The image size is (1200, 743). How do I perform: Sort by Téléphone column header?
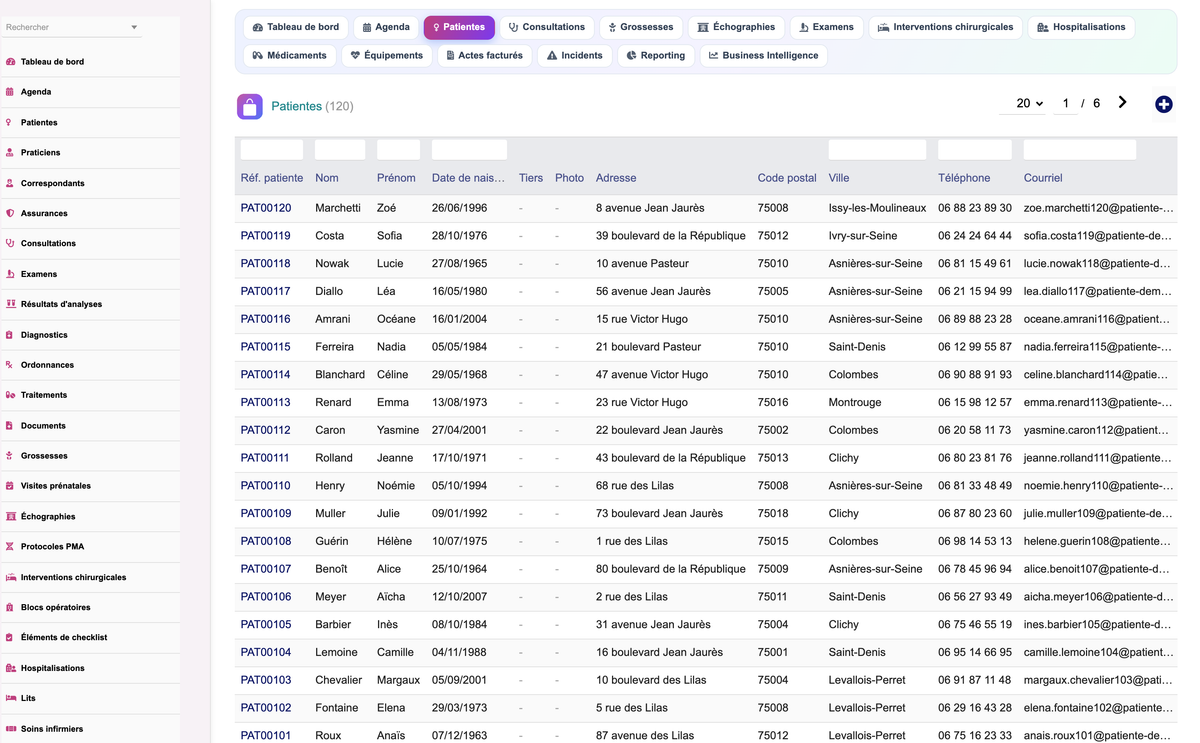964,178
